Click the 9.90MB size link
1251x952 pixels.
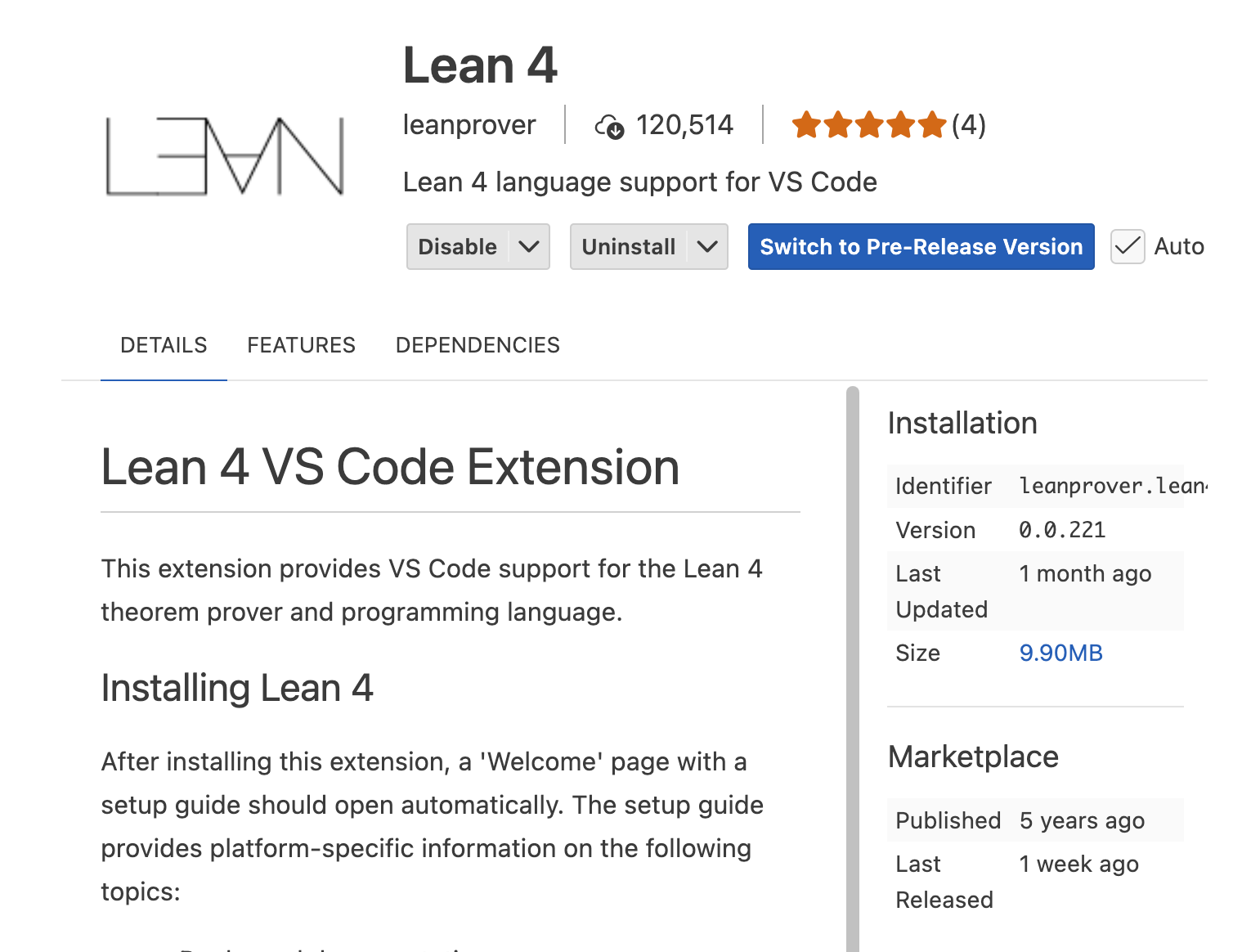1060,653
